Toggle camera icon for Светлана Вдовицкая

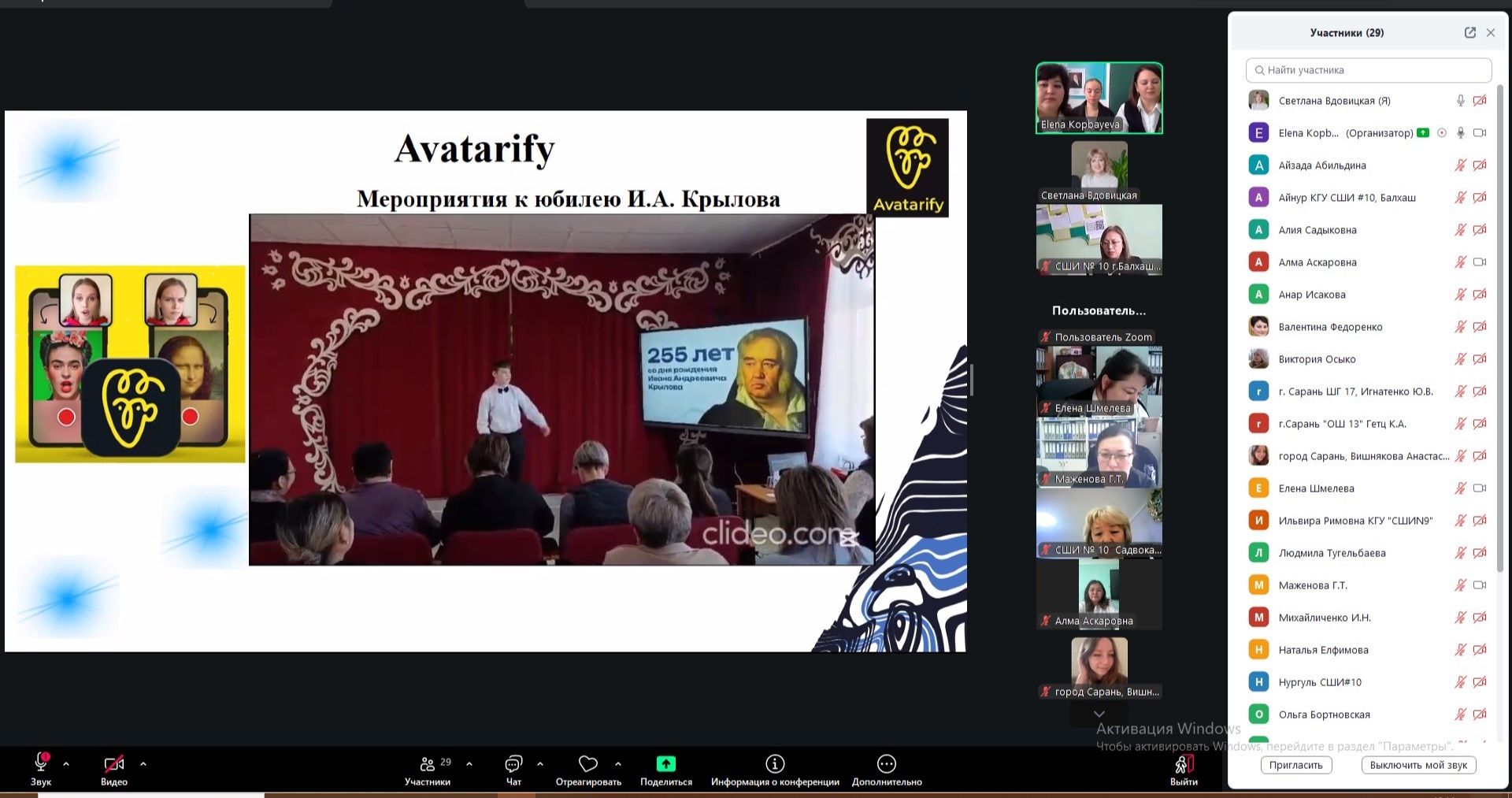[x=1480, y=101]
